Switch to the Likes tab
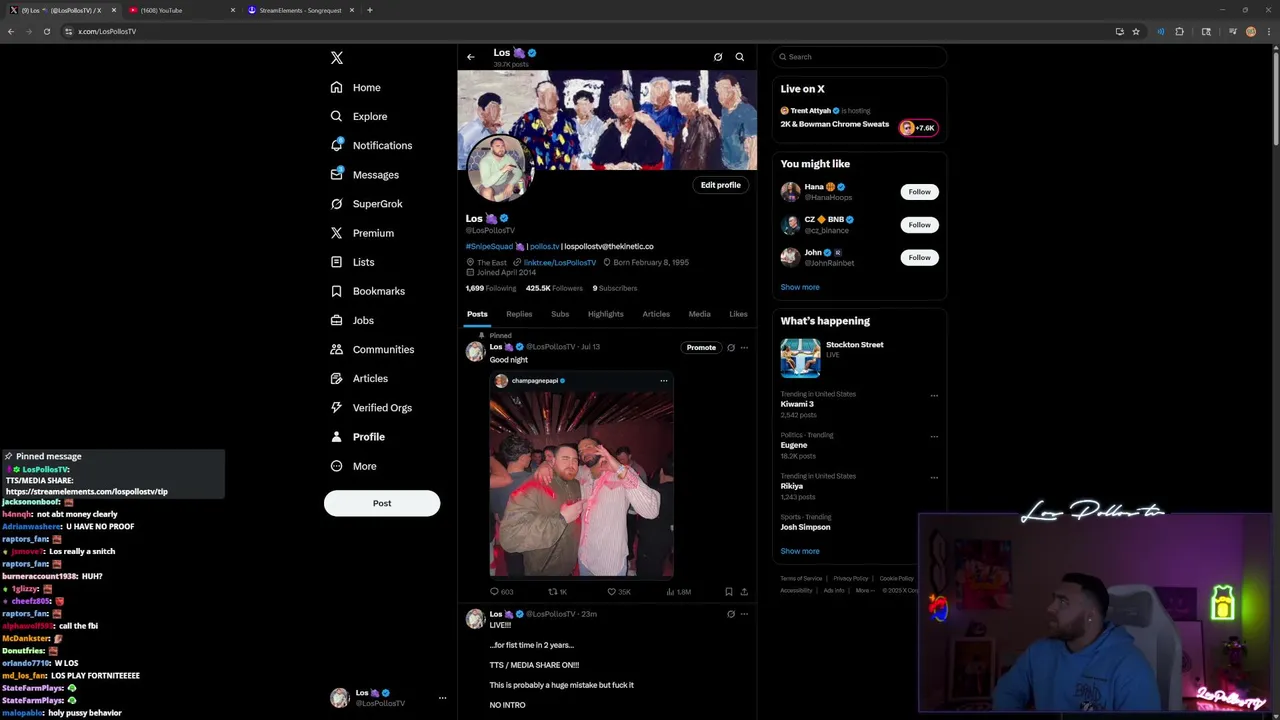The height and width of the screenshot is (720, 1280). coord(738,314)
